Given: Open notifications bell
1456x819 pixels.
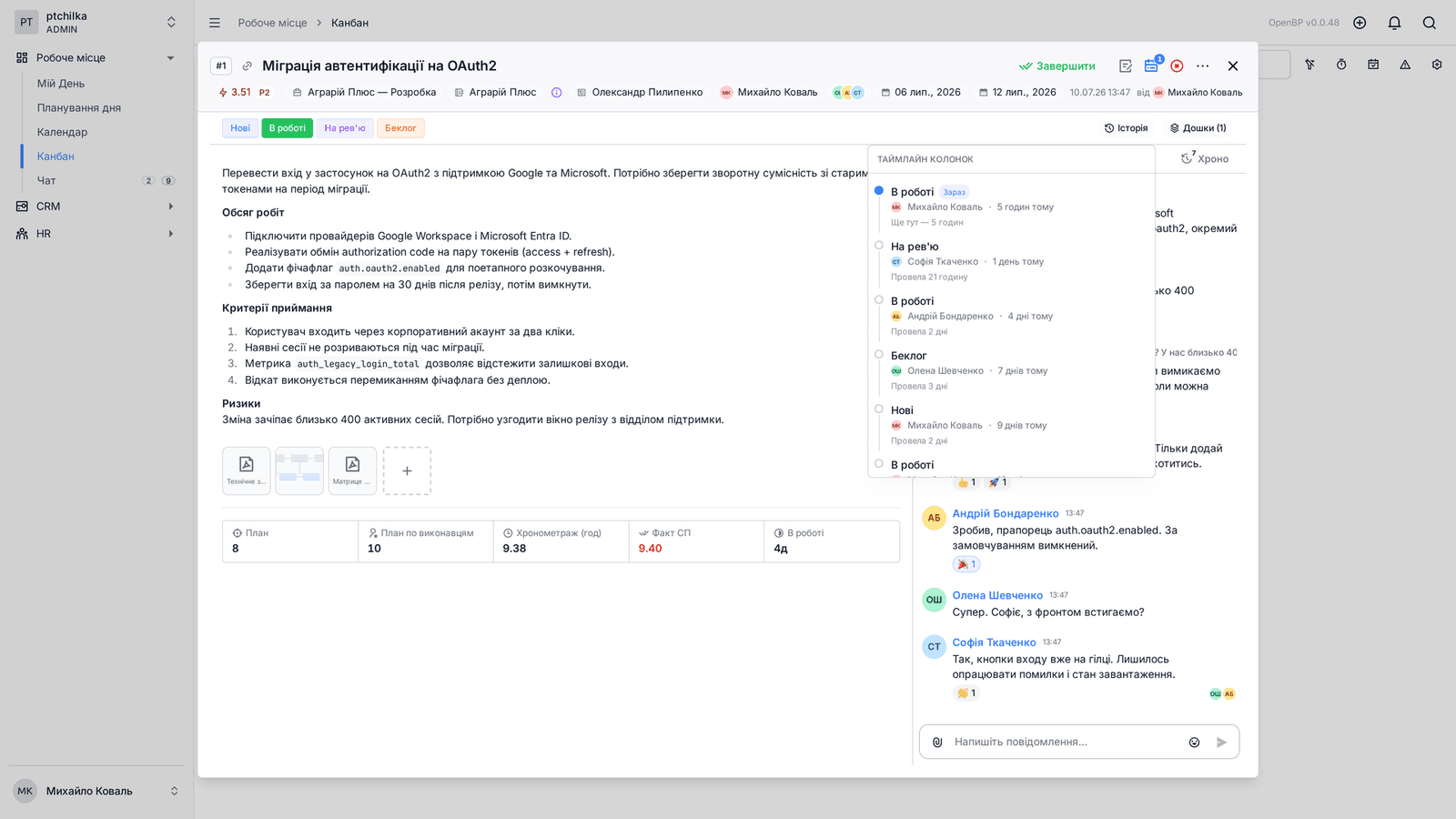Looking at the screenshot, I should [x=1394, y=23].
